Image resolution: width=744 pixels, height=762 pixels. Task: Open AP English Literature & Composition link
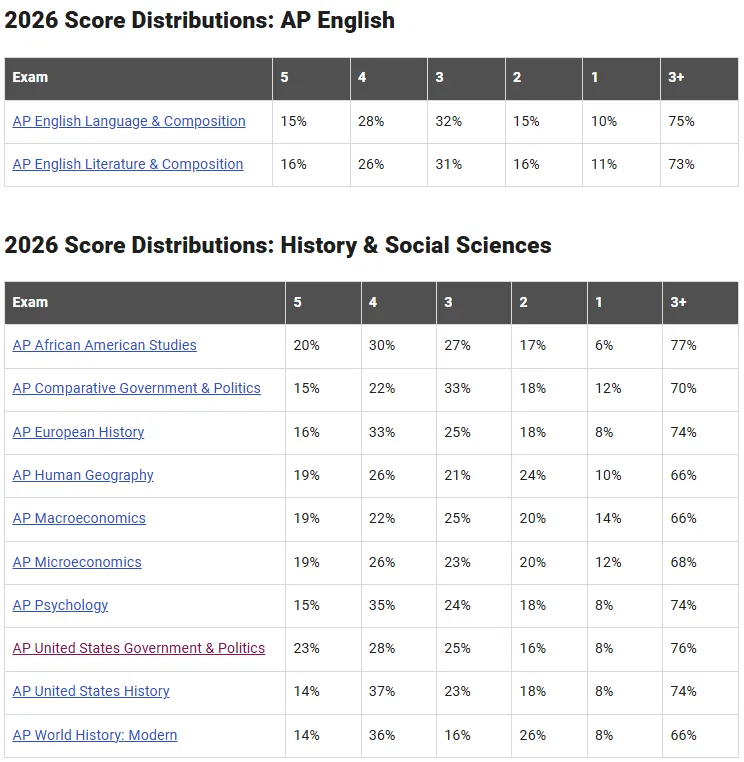click(128, 164)
